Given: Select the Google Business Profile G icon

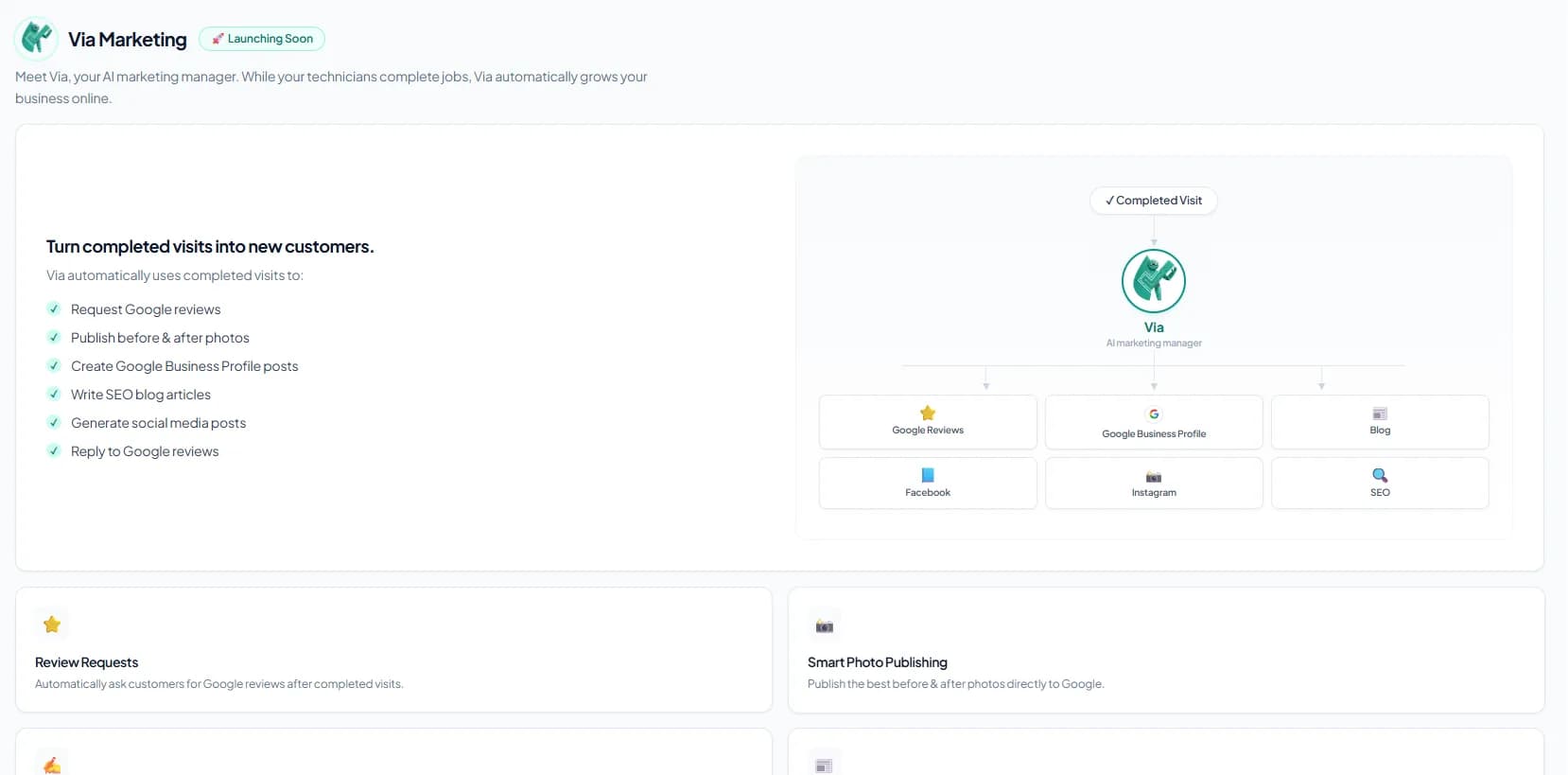Looking at the screenshot, I should point(1154,414).
